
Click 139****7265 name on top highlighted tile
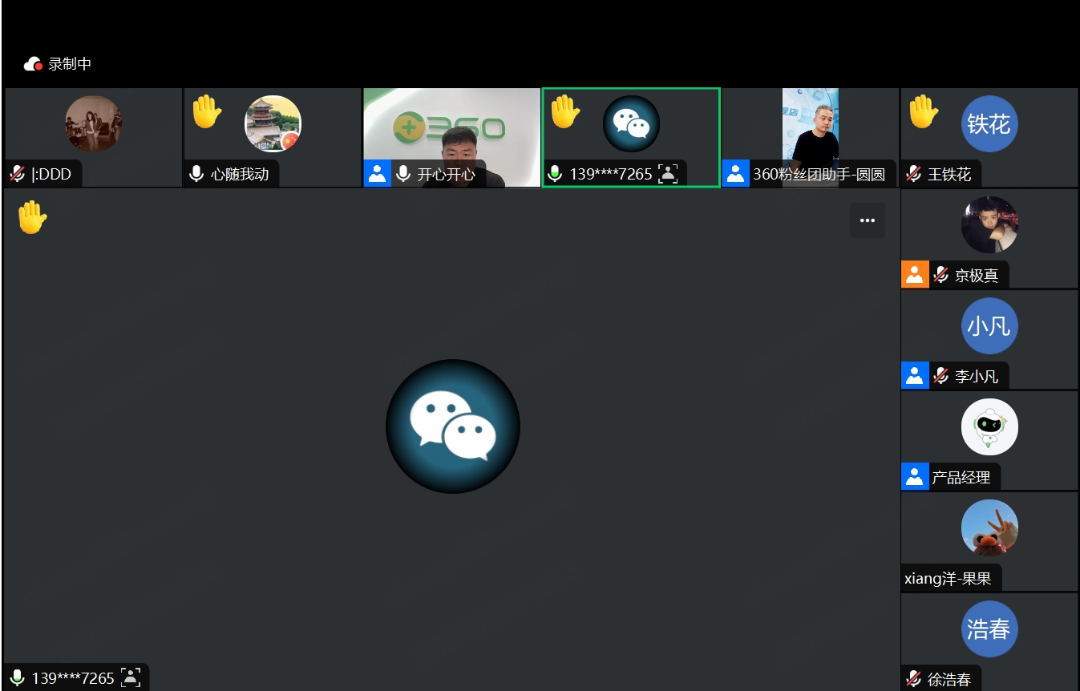click(x=610, y=174)
